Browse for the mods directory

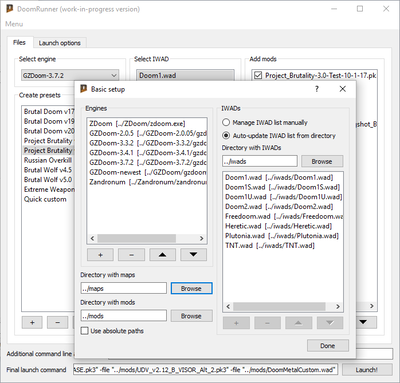coord(191,316)
